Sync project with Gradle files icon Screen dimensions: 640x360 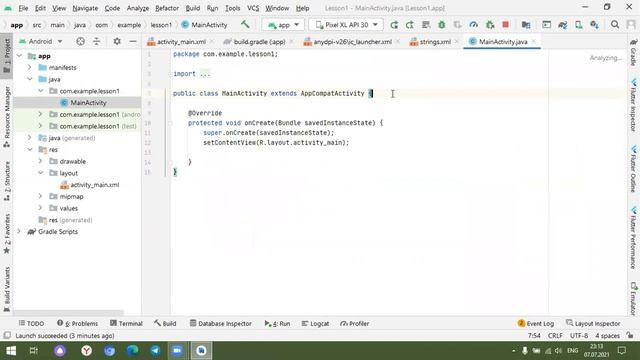[562, 25]
